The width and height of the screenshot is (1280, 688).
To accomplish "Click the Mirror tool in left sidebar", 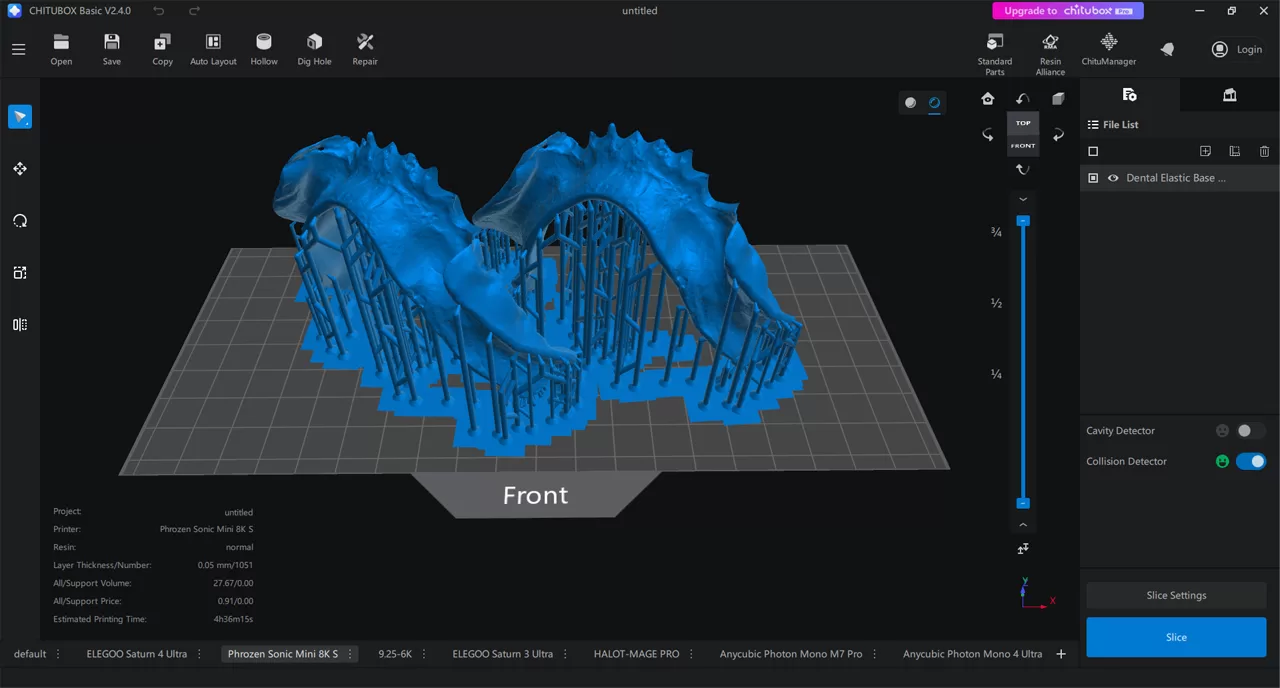I will (20, 324).
